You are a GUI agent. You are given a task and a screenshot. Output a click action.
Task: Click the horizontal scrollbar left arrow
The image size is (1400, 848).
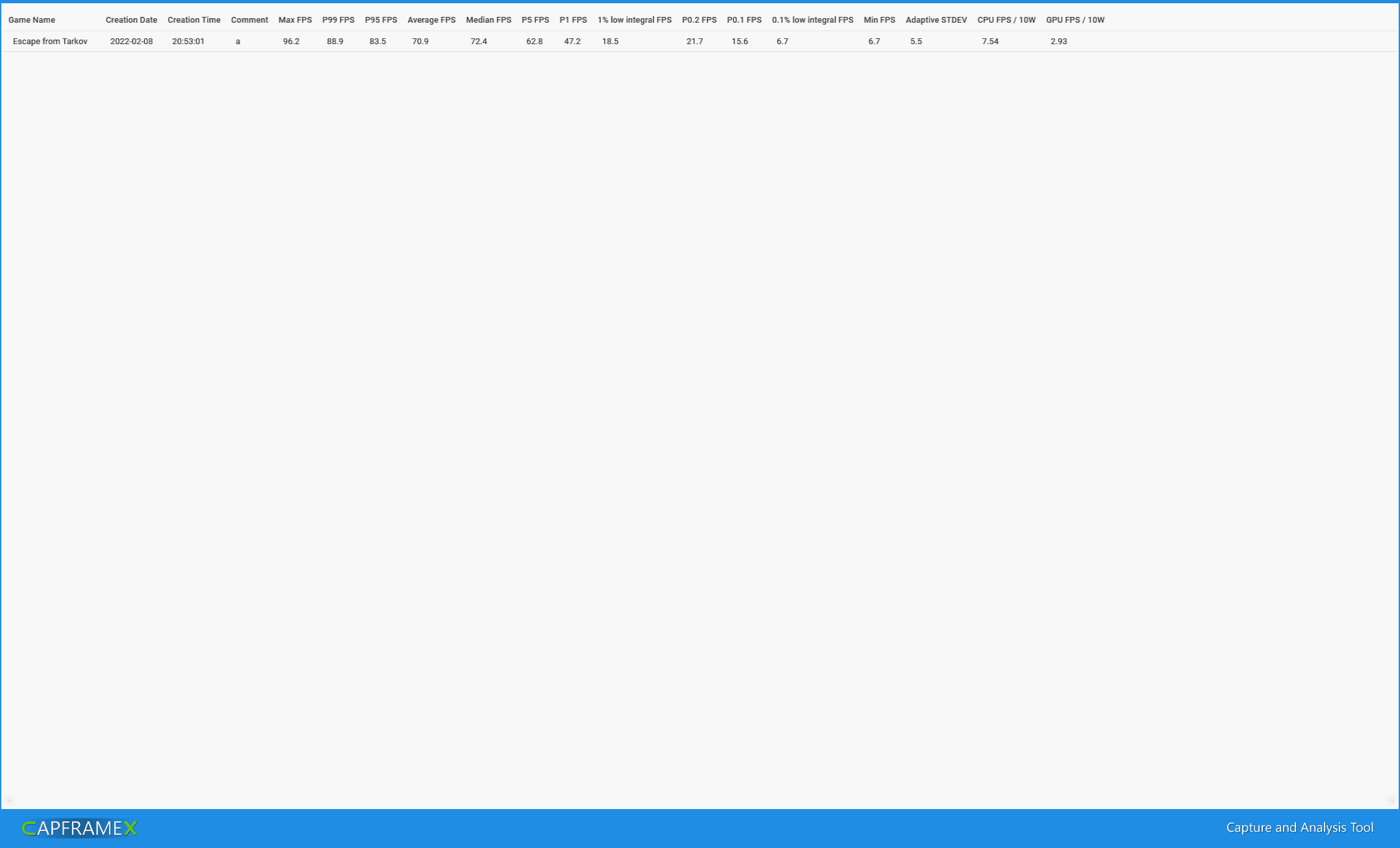(8, 801)
